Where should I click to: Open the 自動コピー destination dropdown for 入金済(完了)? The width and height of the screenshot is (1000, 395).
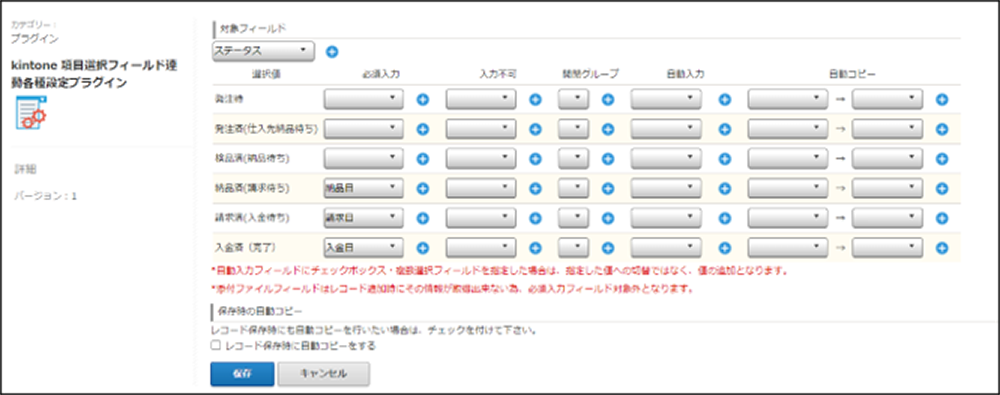pos(887,247)
